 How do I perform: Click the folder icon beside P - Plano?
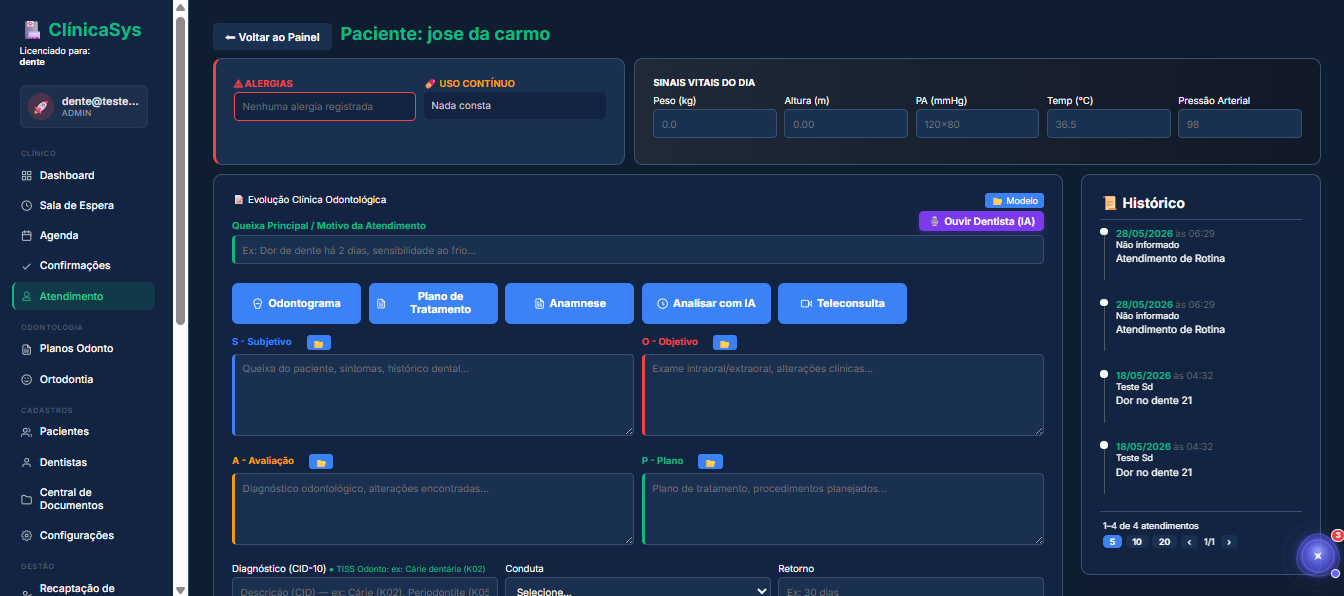tap(711, 461)
